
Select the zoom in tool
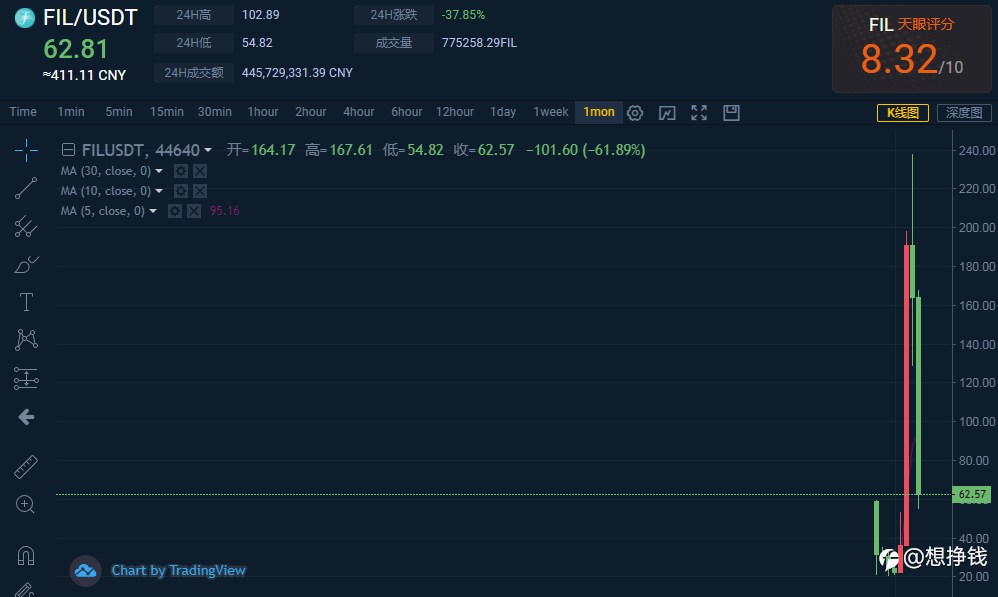click(x=25, y=505)
